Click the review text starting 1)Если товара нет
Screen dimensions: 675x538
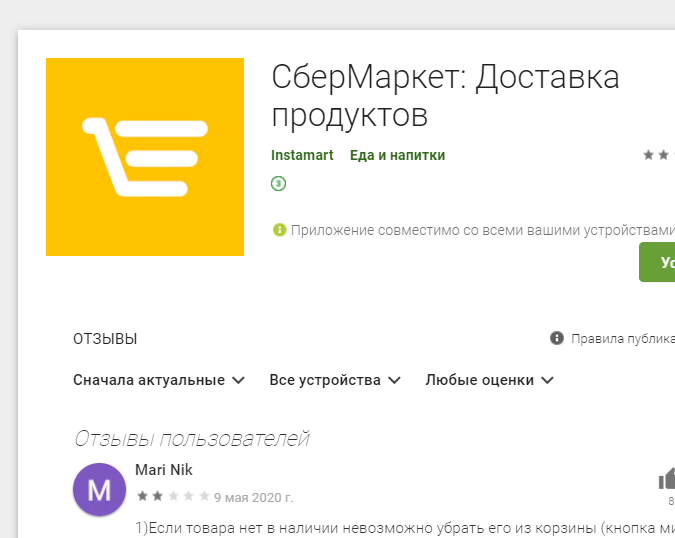405,528
